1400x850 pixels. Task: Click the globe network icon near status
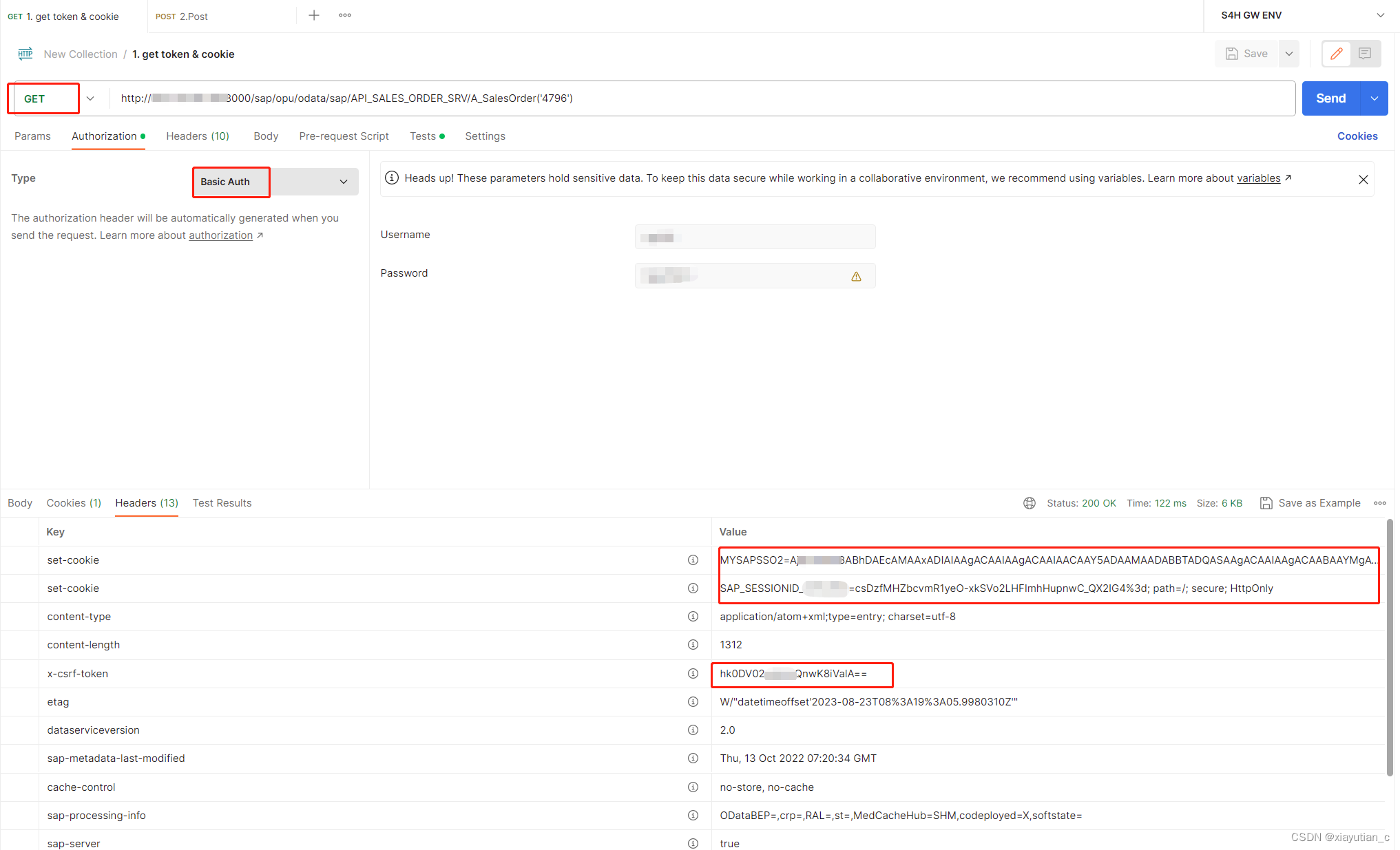(1030, 503)
